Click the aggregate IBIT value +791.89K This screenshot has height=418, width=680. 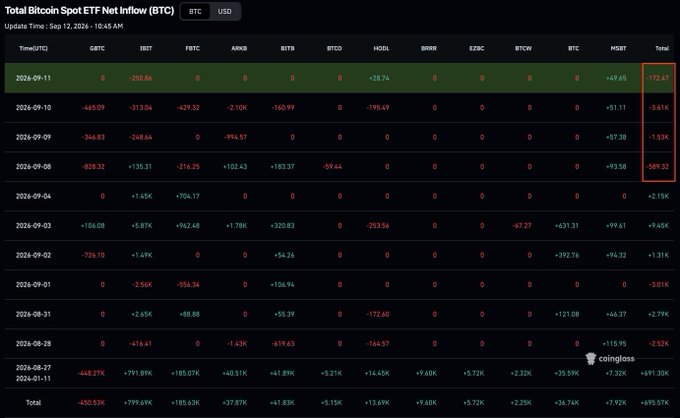pyautogui.click(x=138, y=373)
